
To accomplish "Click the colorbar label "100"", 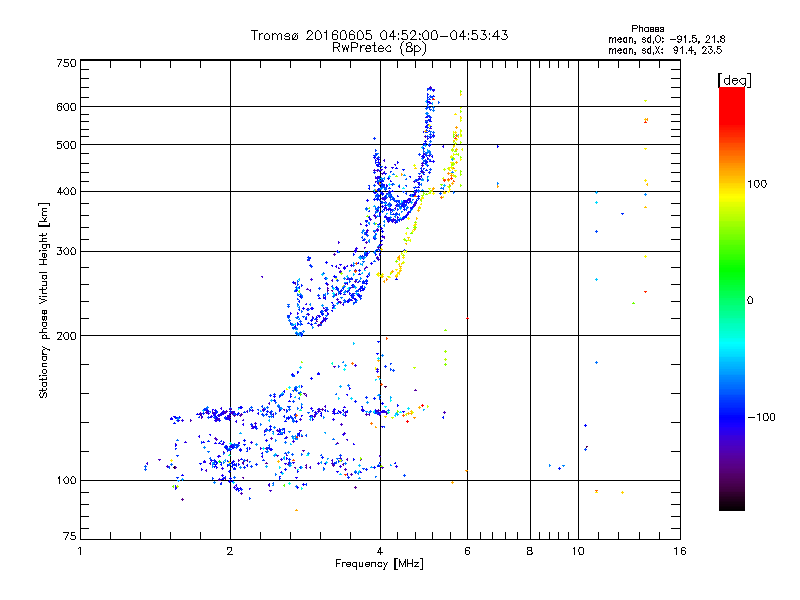I will [757, 184].
